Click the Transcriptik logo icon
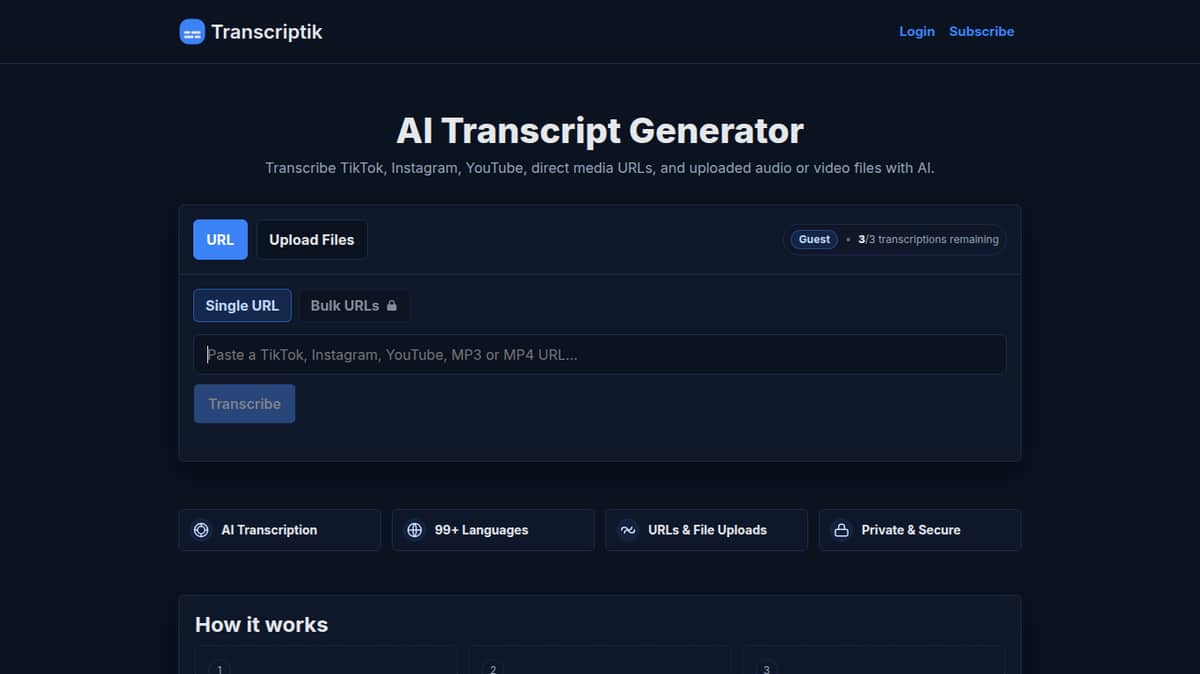 [192, 32]
